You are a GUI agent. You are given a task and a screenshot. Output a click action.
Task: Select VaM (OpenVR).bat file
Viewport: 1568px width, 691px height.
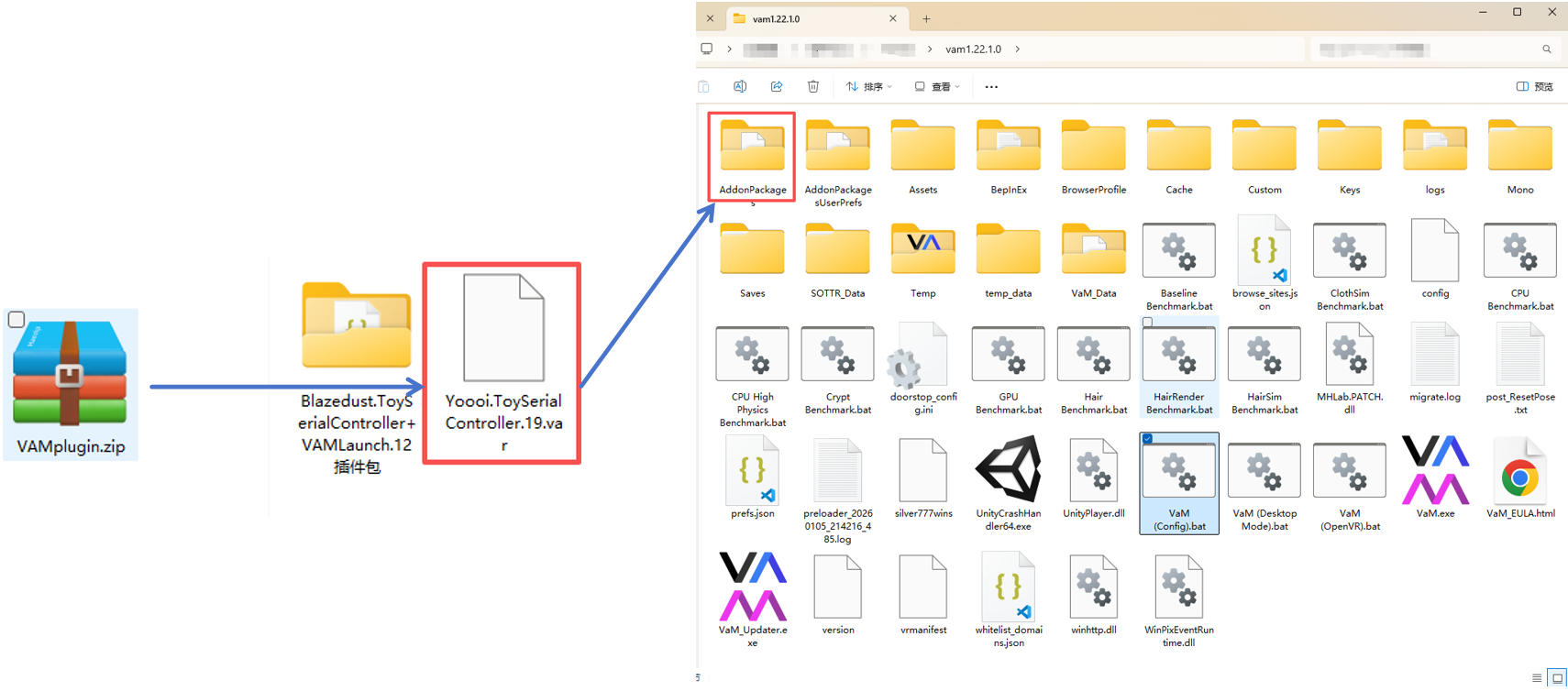click(1349, 486)
